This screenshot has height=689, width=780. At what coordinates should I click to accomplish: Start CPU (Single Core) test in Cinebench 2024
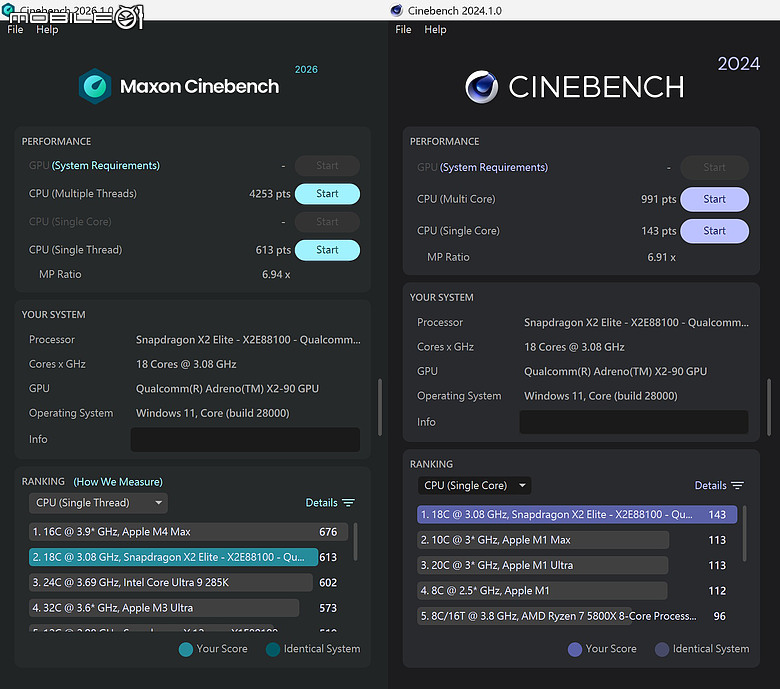714,231
